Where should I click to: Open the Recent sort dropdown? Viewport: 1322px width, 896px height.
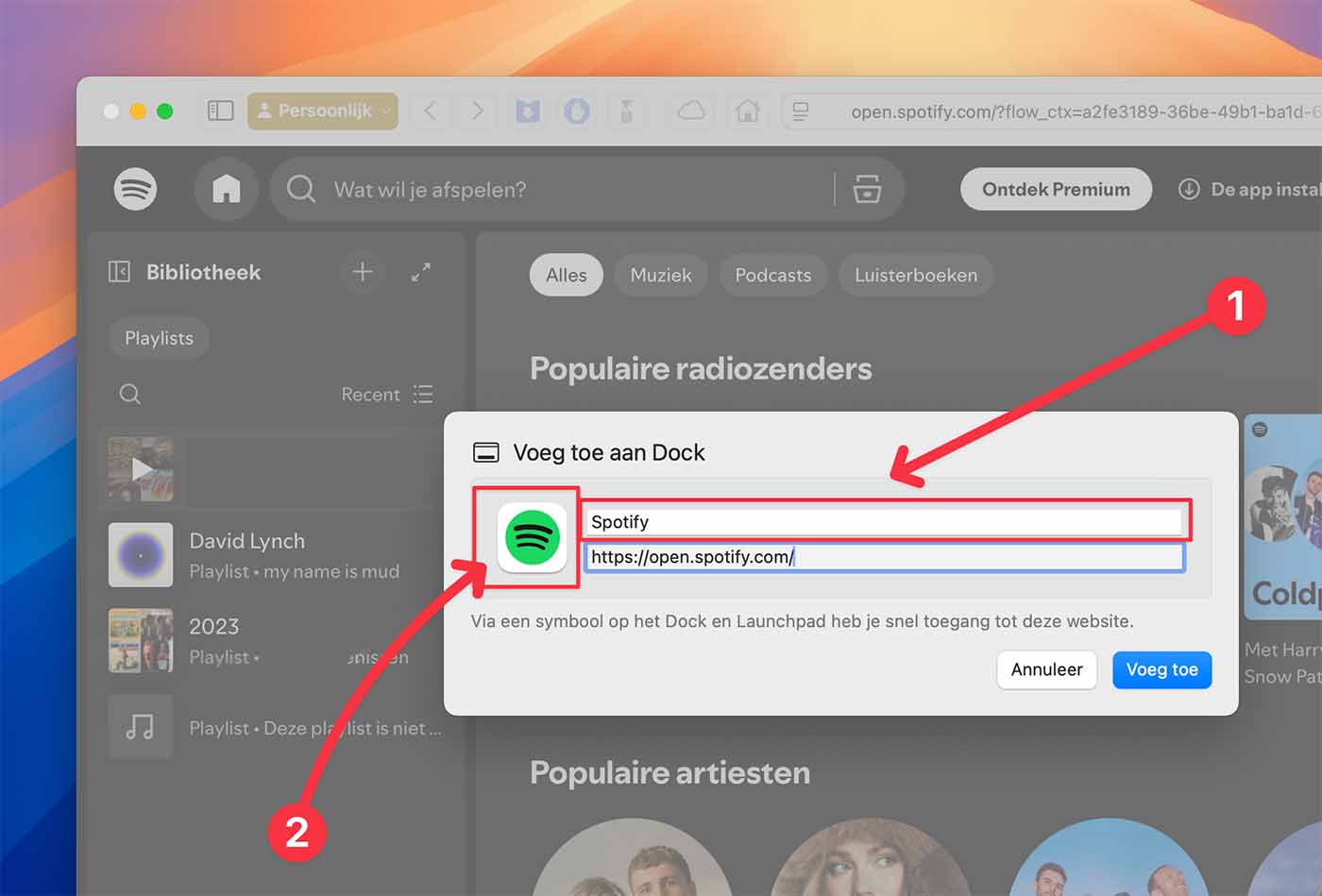coord(387,394)
